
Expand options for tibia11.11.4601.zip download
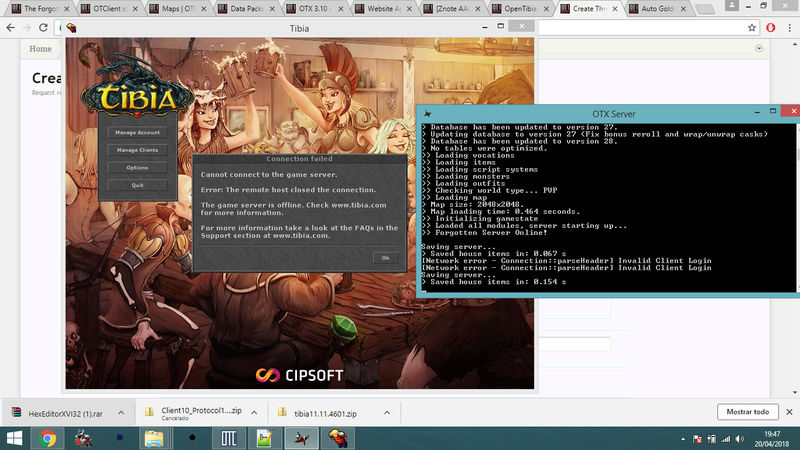[387, 413]
